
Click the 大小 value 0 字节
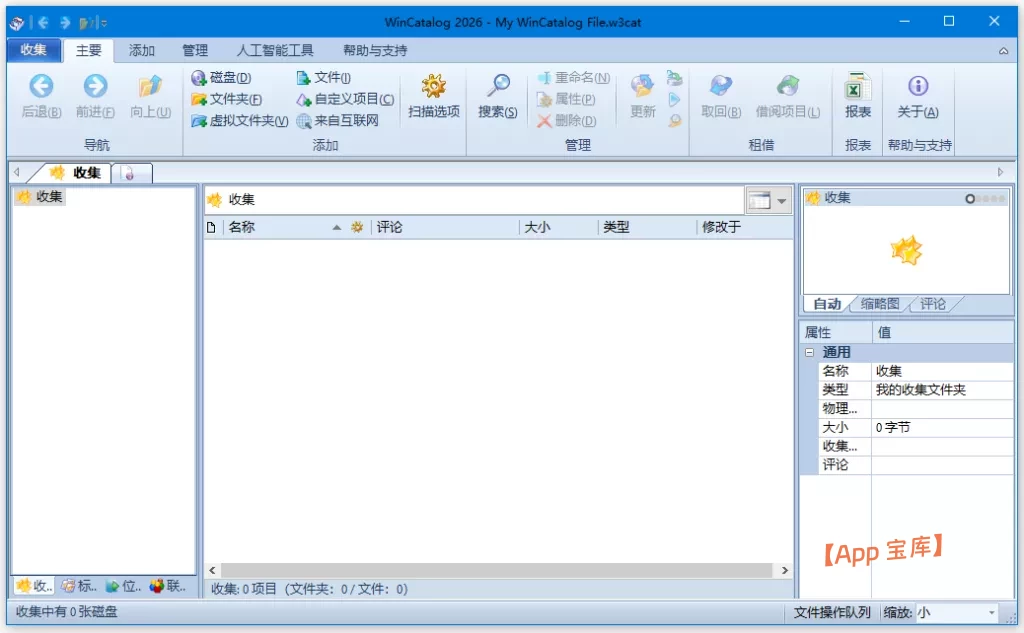click(942, 427)
